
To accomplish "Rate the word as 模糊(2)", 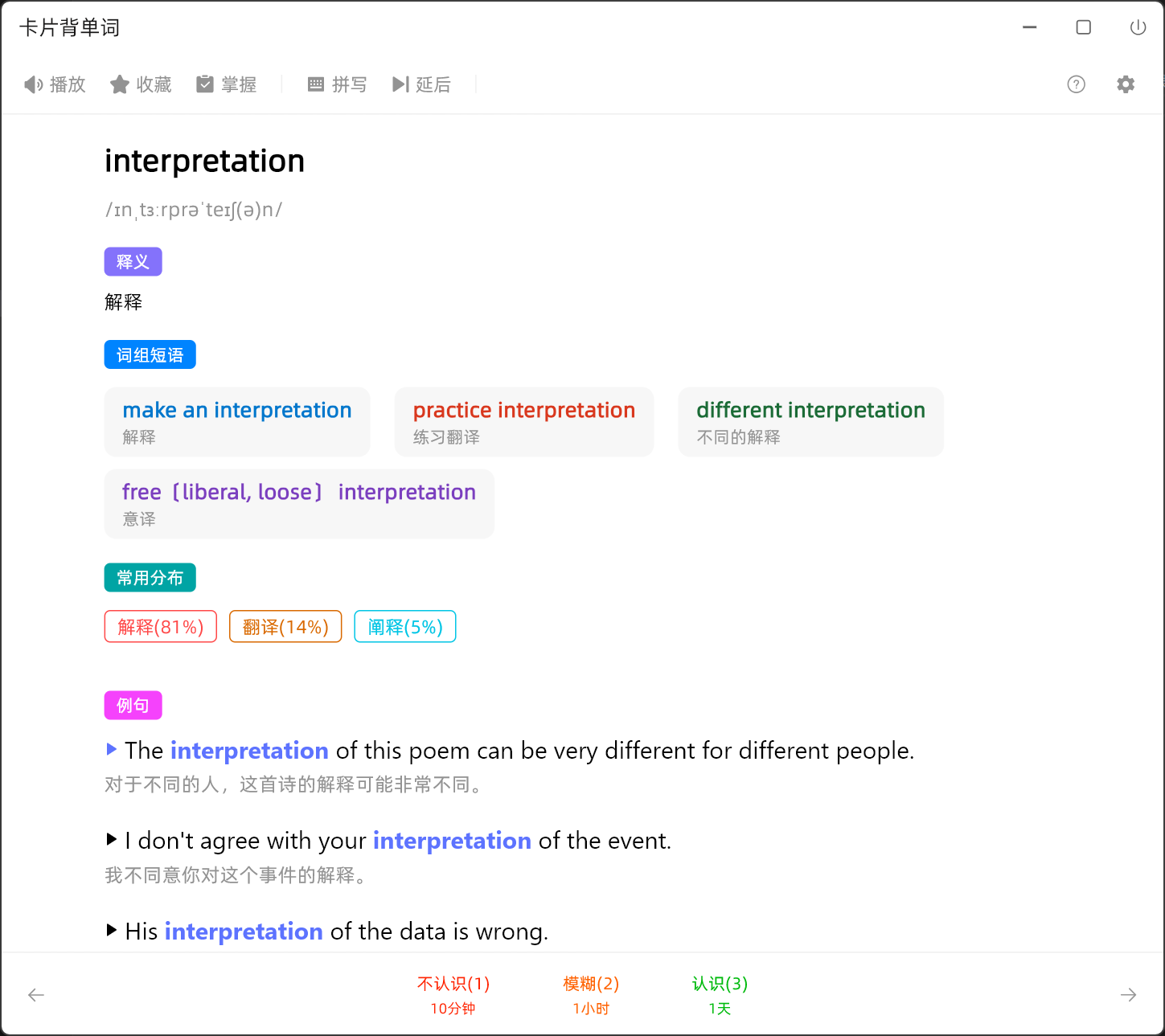I will click(591, 995).
